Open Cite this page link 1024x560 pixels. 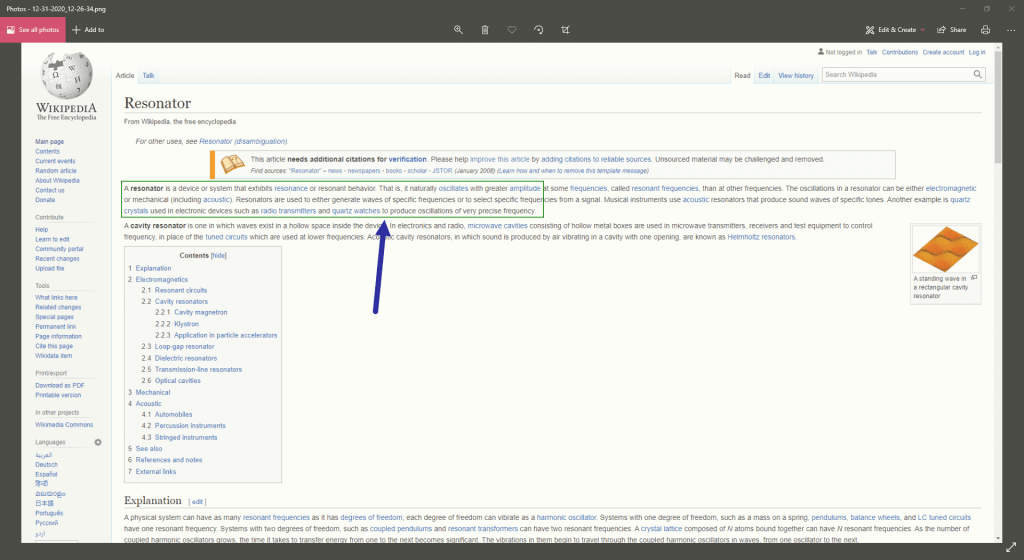pos(54,346)
